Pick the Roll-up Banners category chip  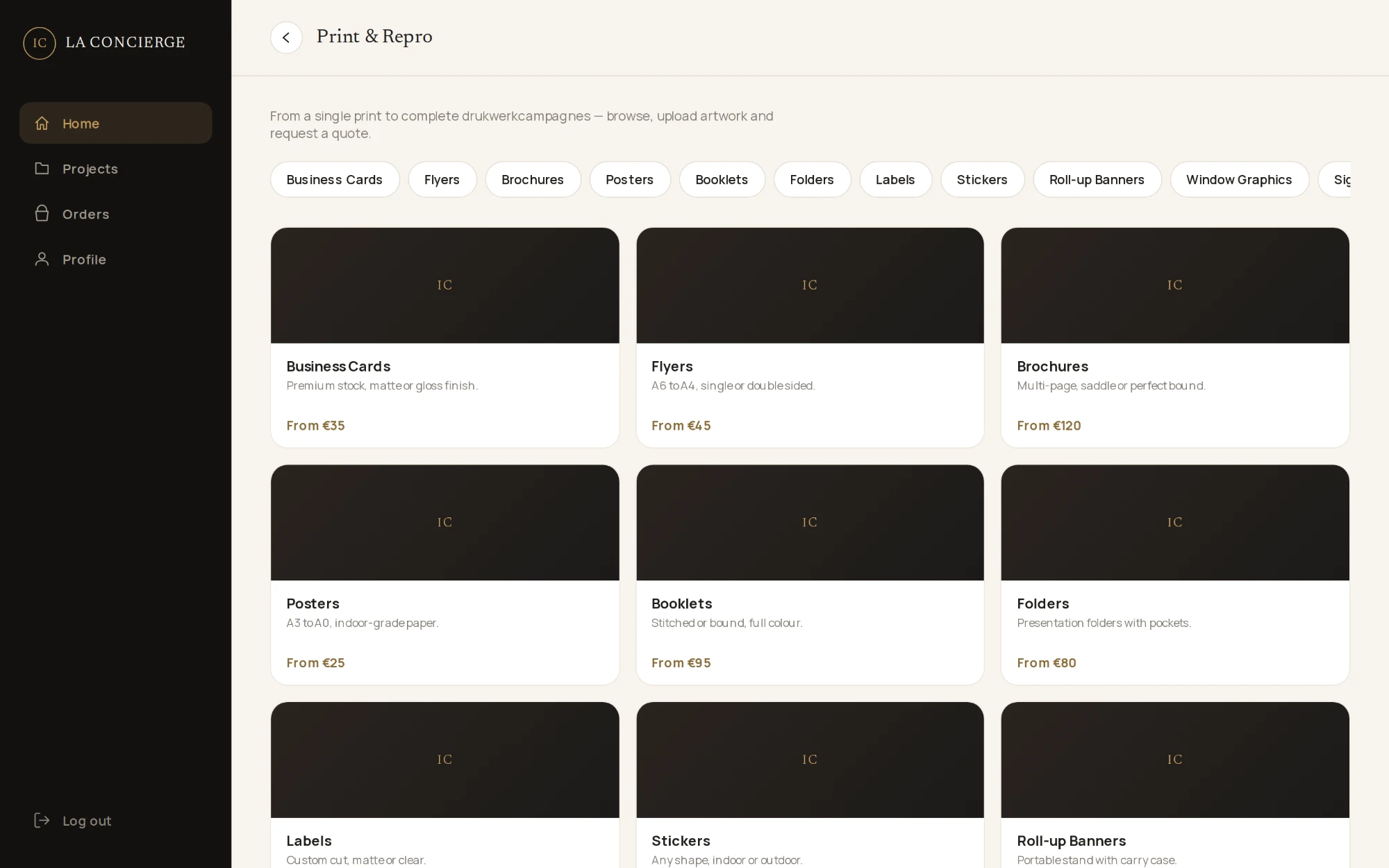coord(1097,179)
